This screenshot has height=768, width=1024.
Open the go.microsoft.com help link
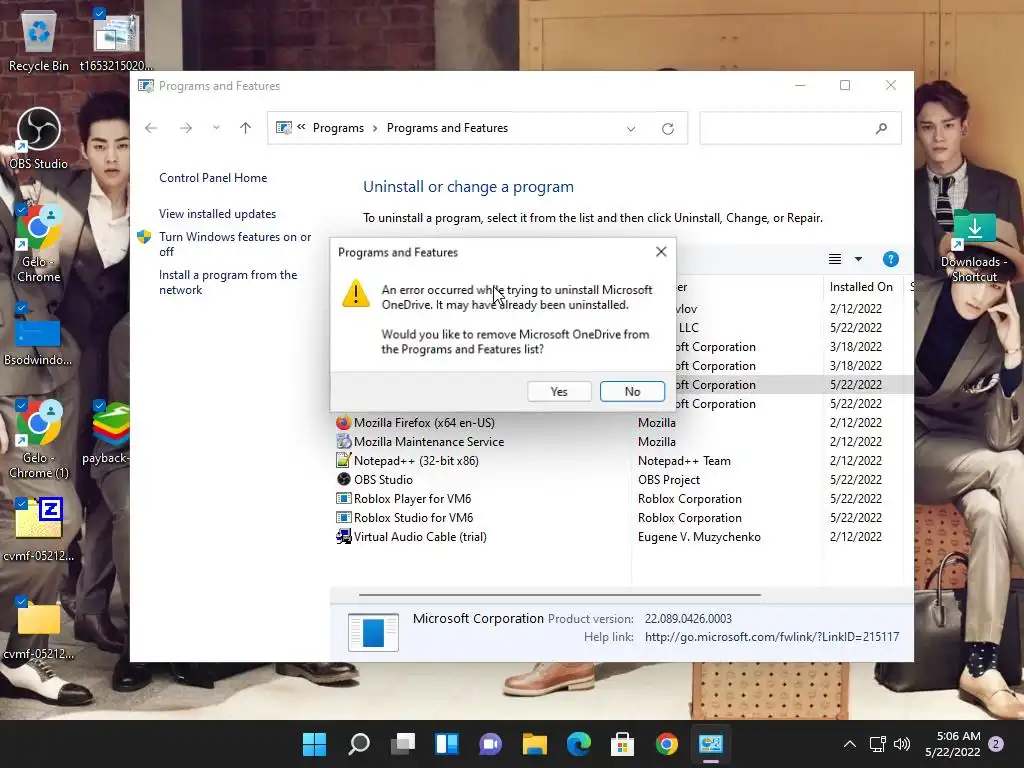772,637
